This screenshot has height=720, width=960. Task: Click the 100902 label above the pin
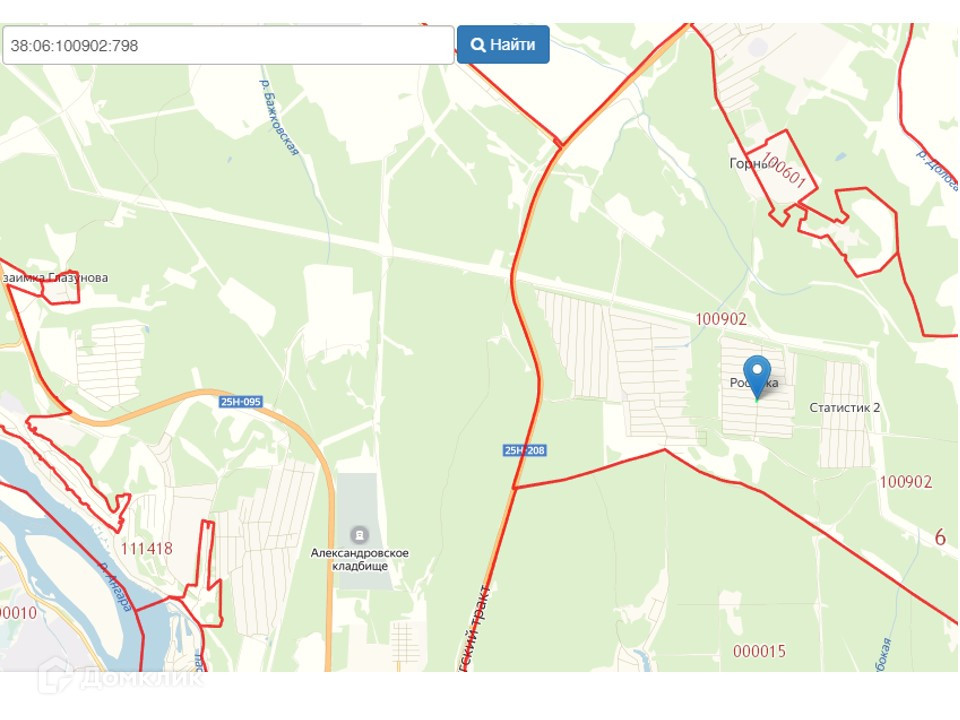click(721, 319)
